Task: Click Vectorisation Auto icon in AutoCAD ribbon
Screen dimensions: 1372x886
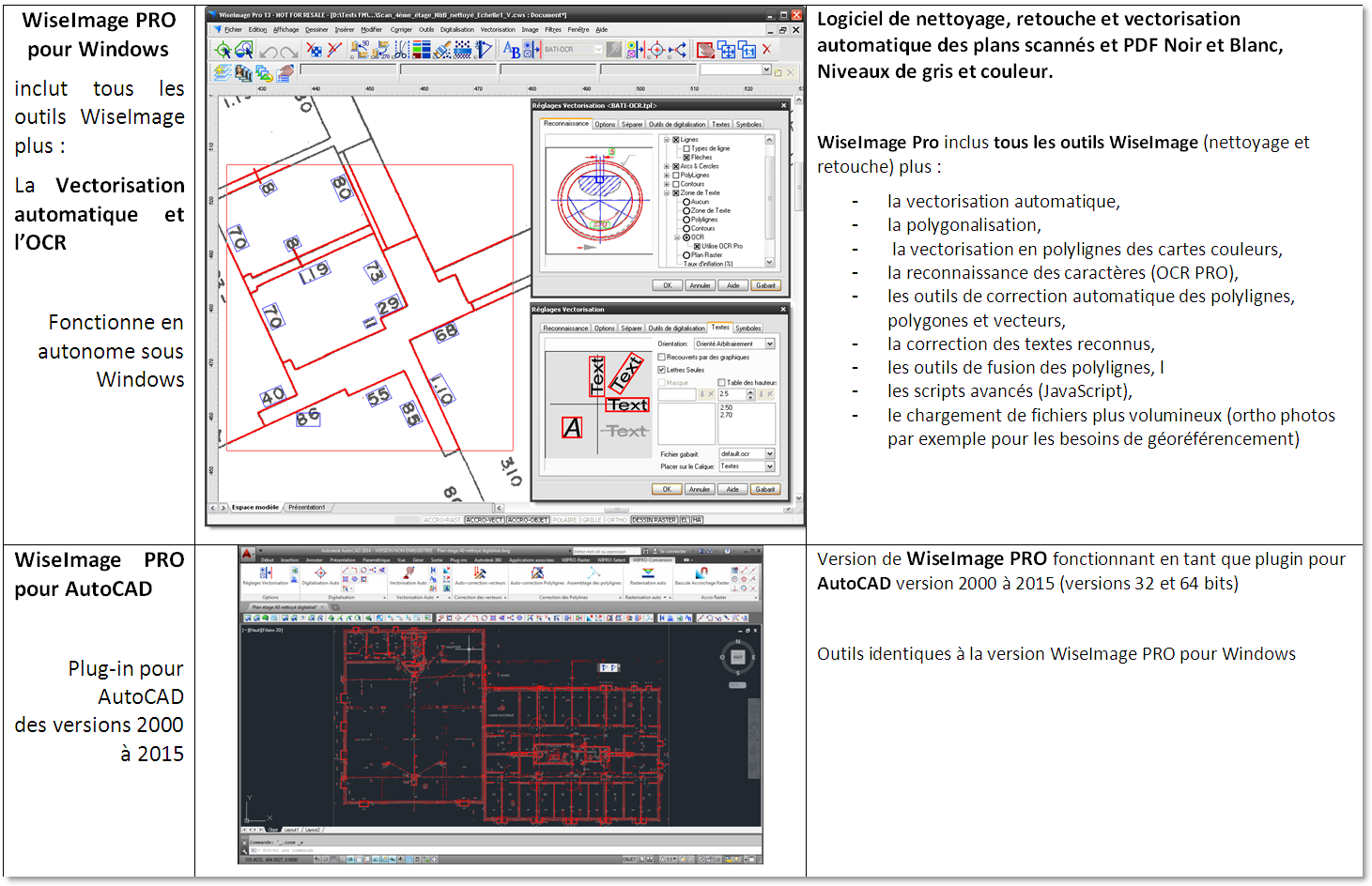Action: (409, 573)
